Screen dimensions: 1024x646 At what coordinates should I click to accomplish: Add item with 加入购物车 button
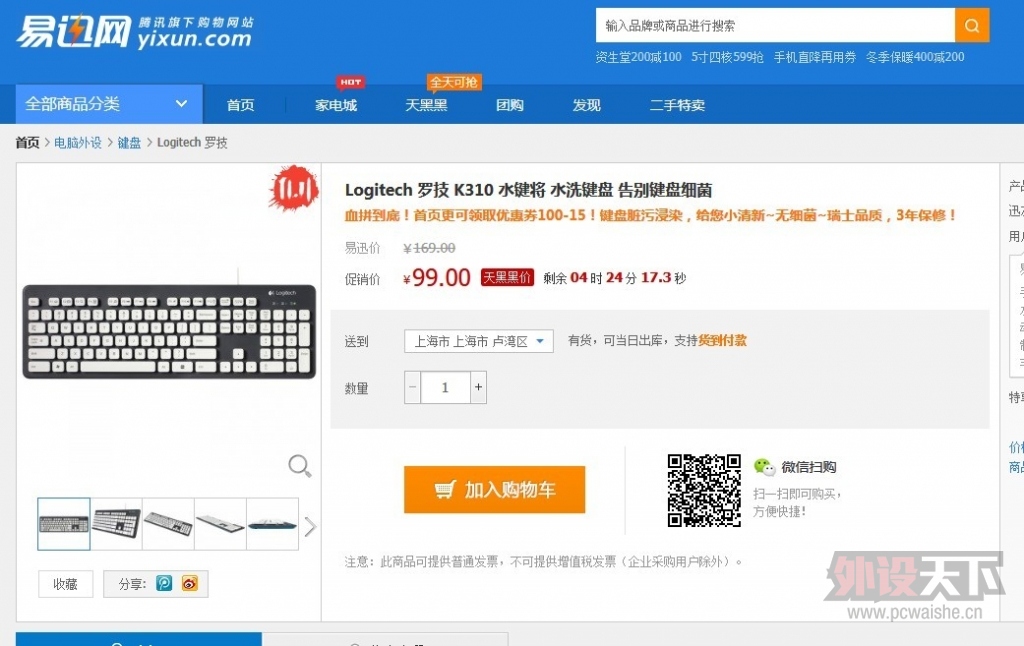coord(494,489)
